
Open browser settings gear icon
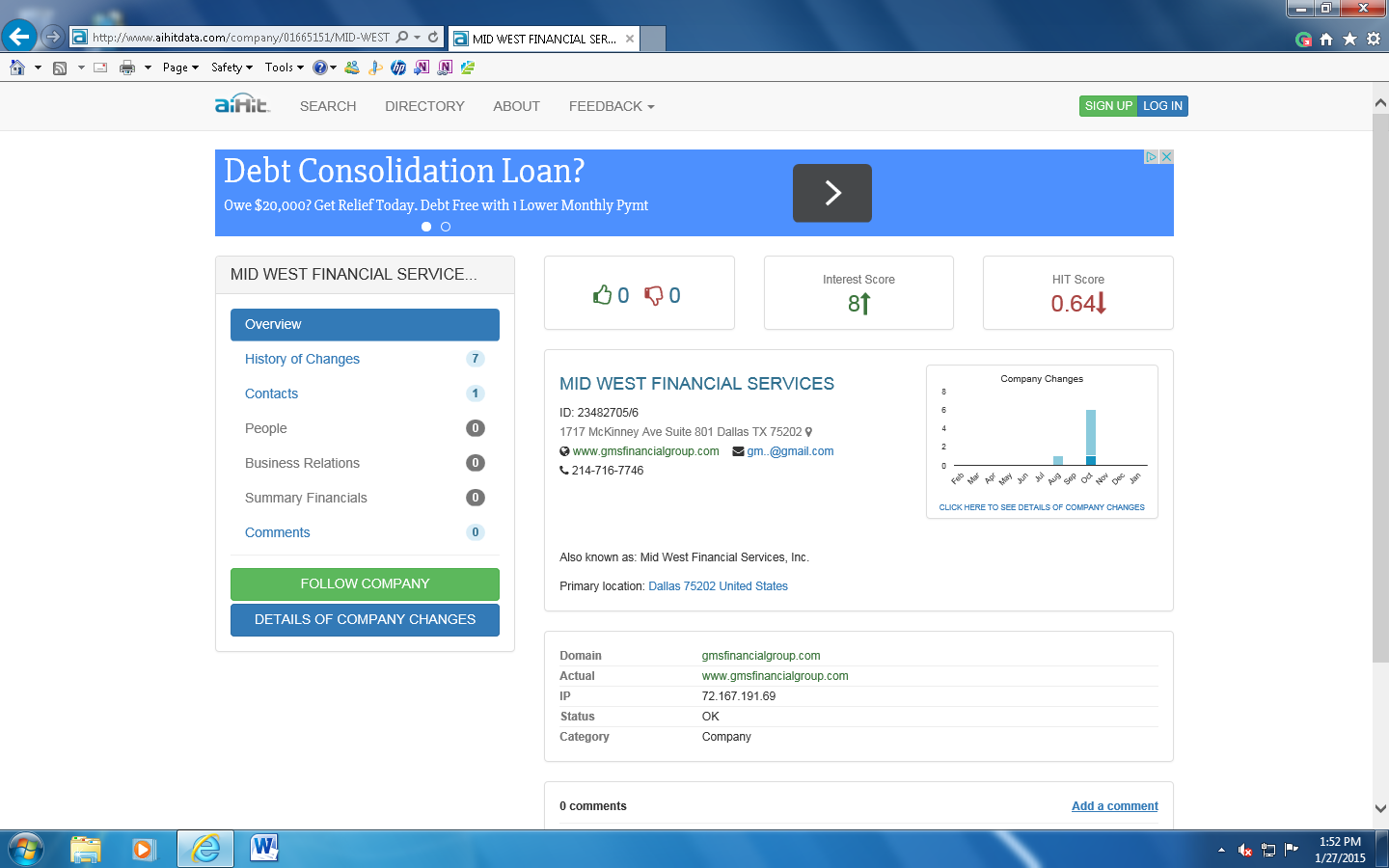[1374, 39]
